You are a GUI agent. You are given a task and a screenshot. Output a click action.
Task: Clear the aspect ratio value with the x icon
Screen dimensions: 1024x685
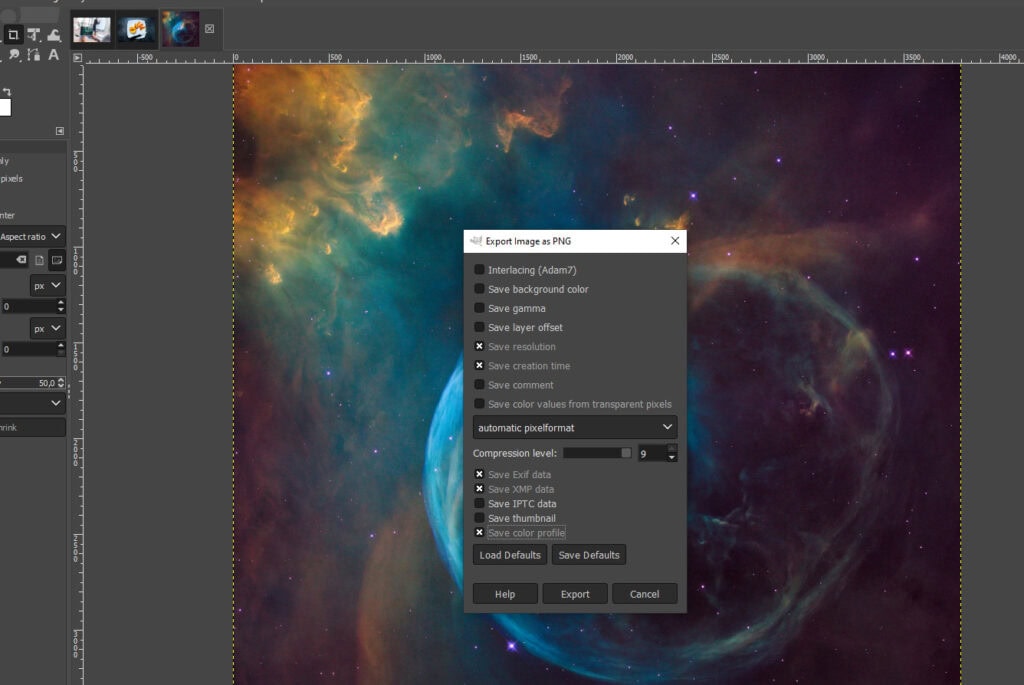(20, 258)
